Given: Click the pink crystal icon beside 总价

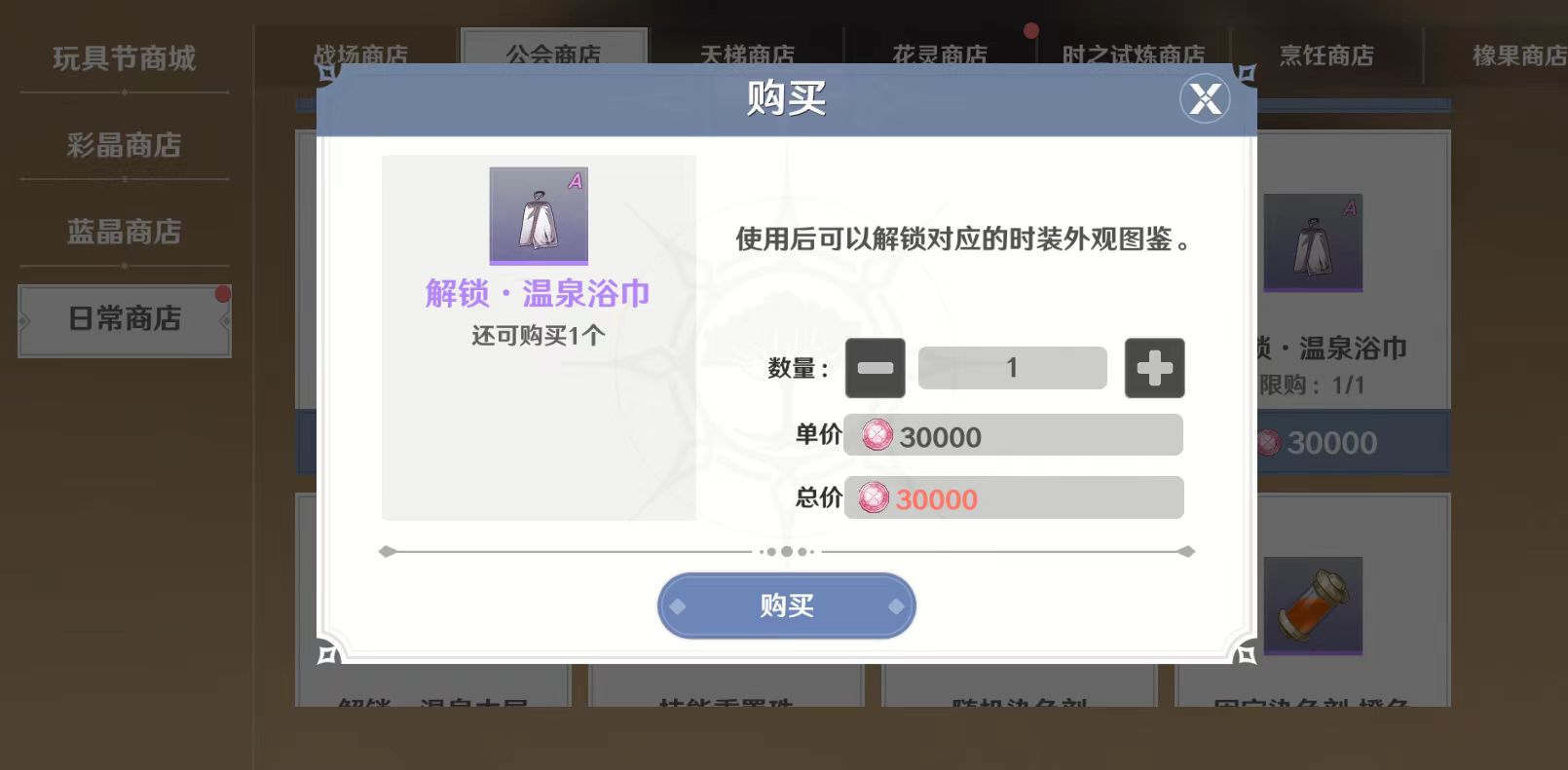Looking at the screenshot, I should 874,497.
